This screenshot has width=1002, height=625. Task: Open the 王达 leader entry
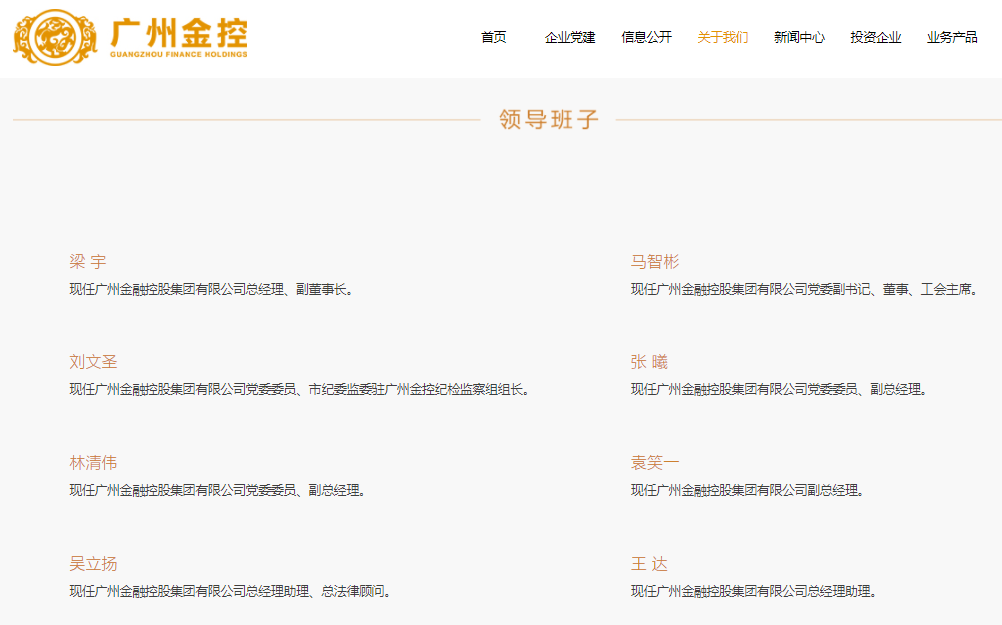[x=649, y=564]
